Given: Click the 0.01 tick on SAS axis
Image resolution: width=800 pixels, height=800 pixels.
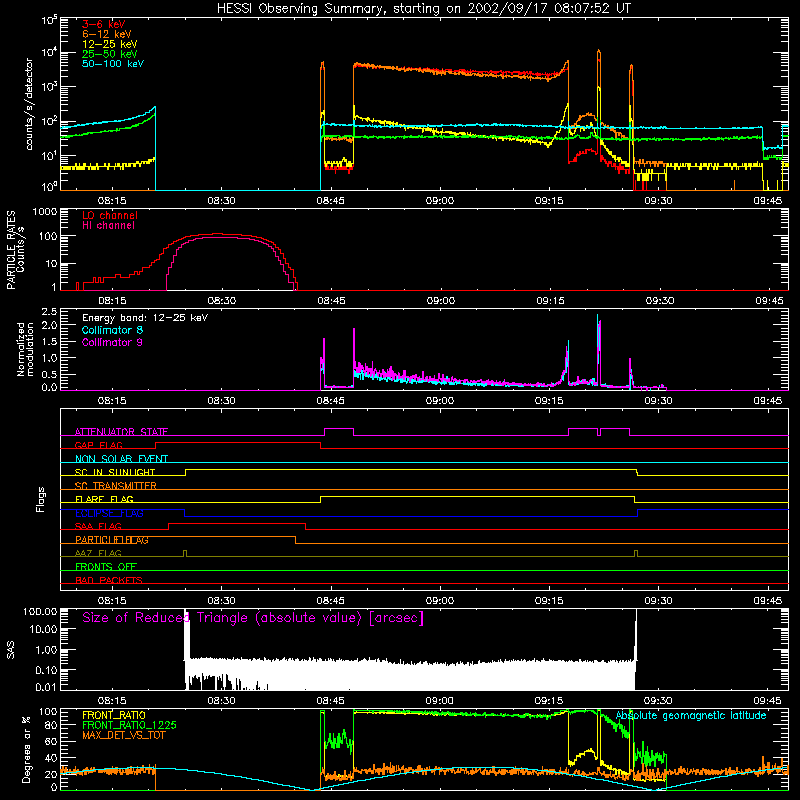Looking at the screenshot, I should tap(46, 687).
